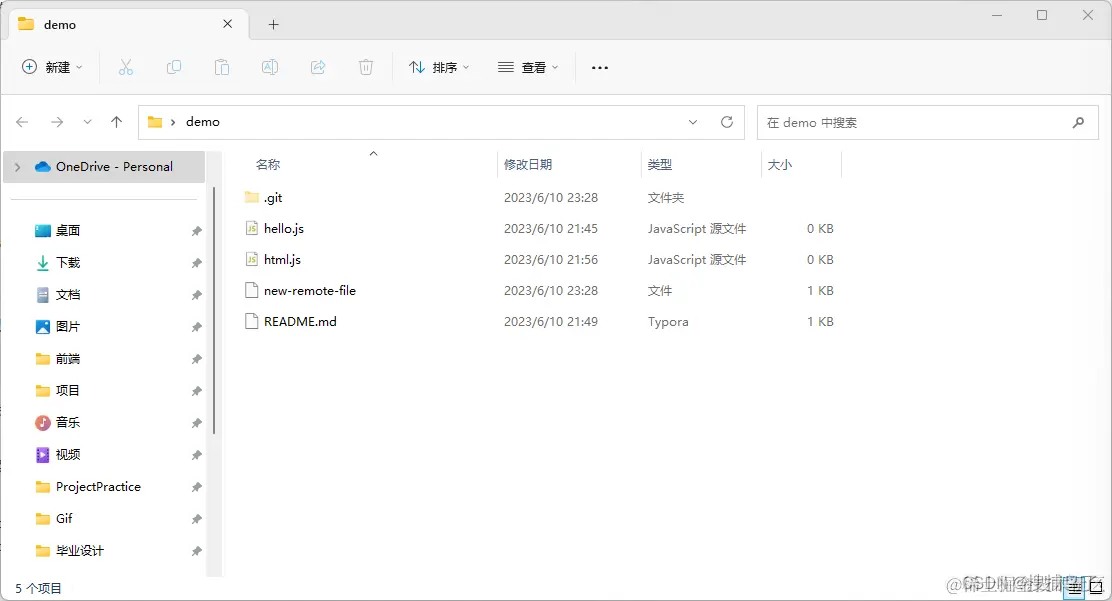Click the 5 个项目 status text

point(38,588)
